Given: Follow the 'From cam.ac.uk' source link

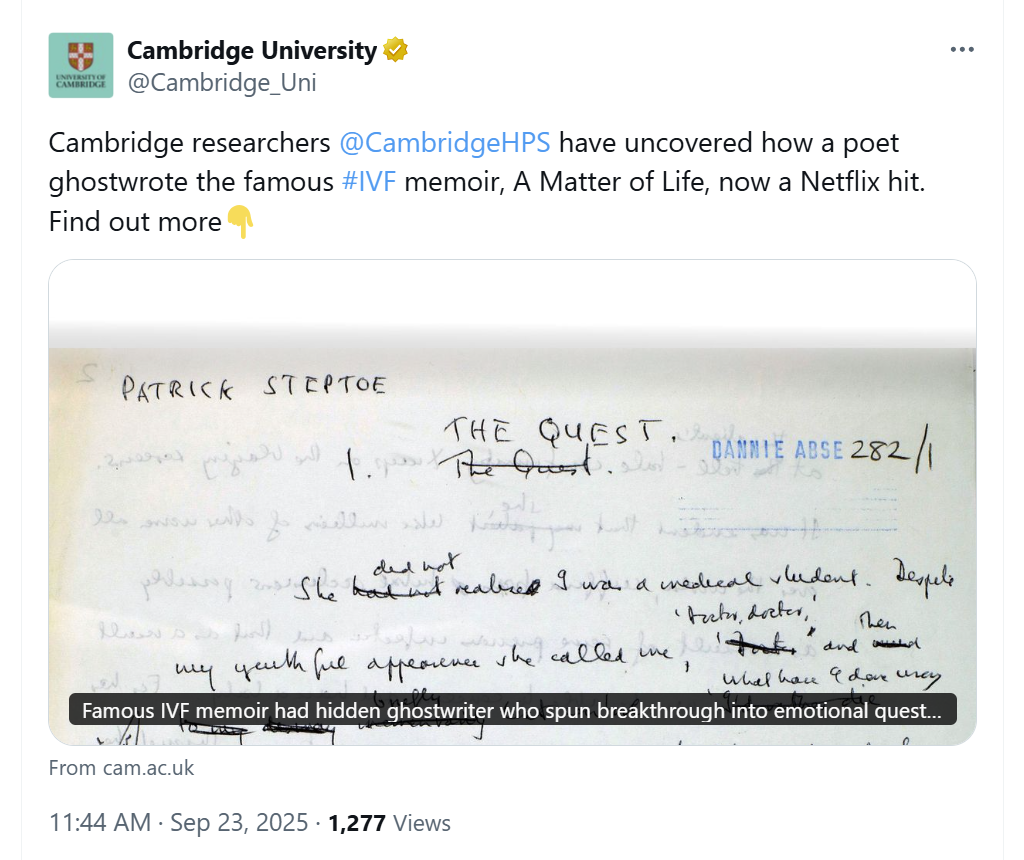Looking at the screenshot, I should coord(121,768).
